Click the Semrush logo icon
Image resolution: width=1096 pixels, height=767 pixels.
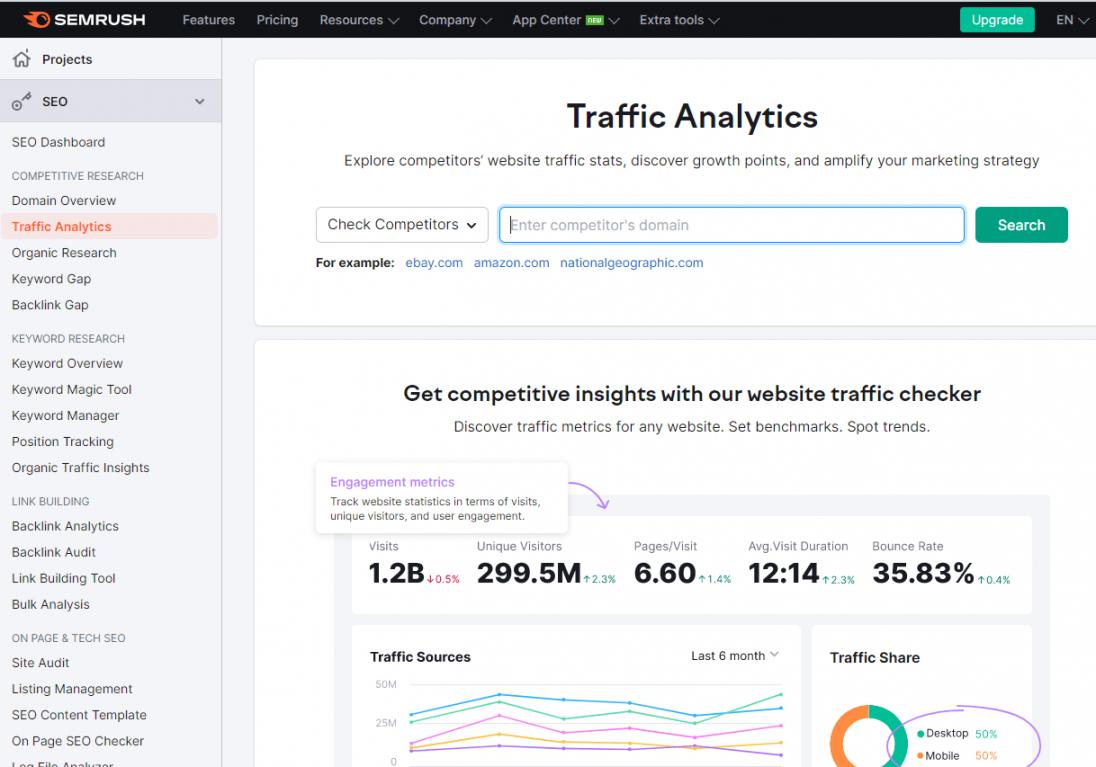tap(36, 20)
